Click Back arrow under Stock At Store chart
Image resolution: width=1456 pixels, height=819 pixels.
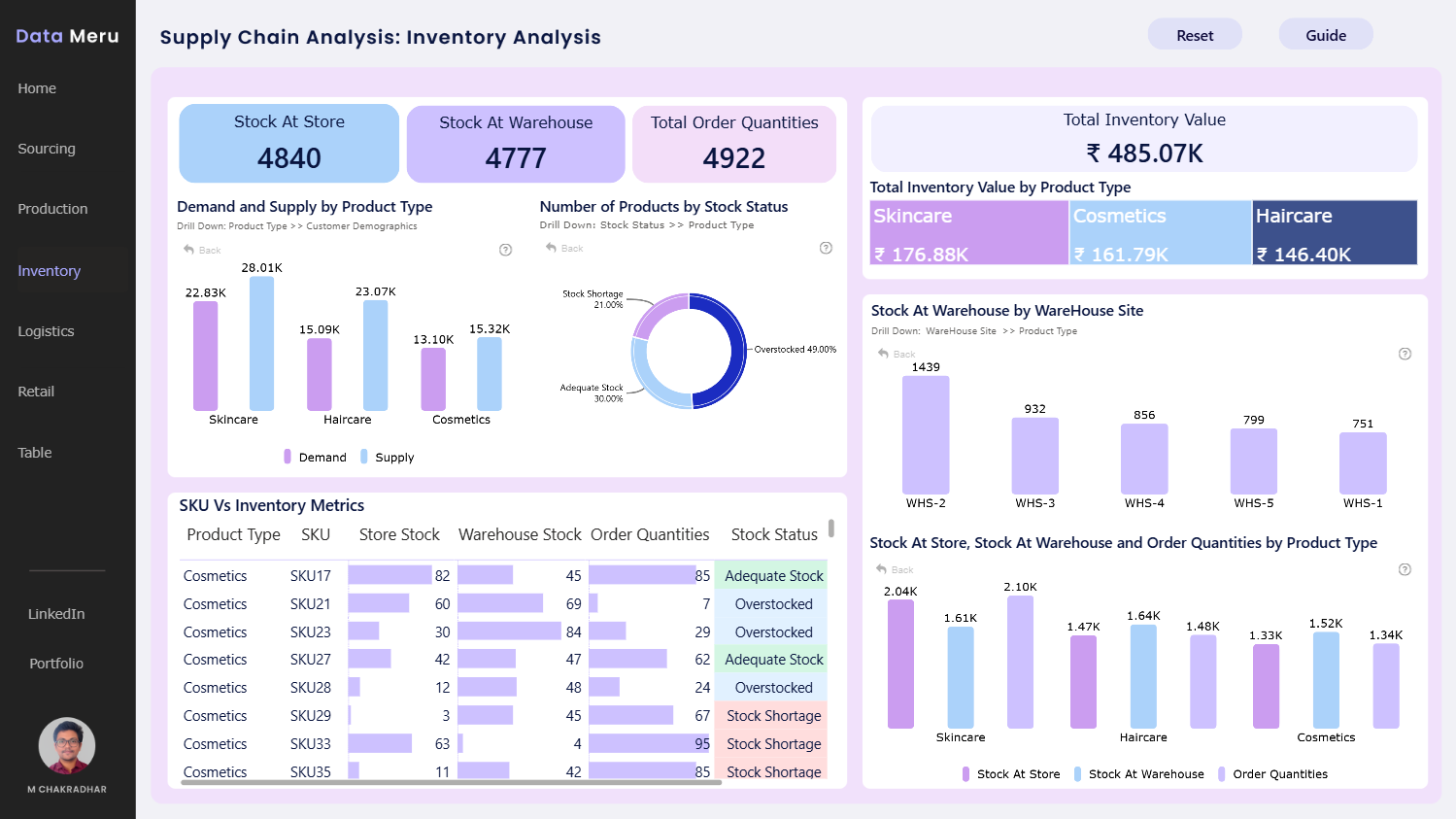895,569
